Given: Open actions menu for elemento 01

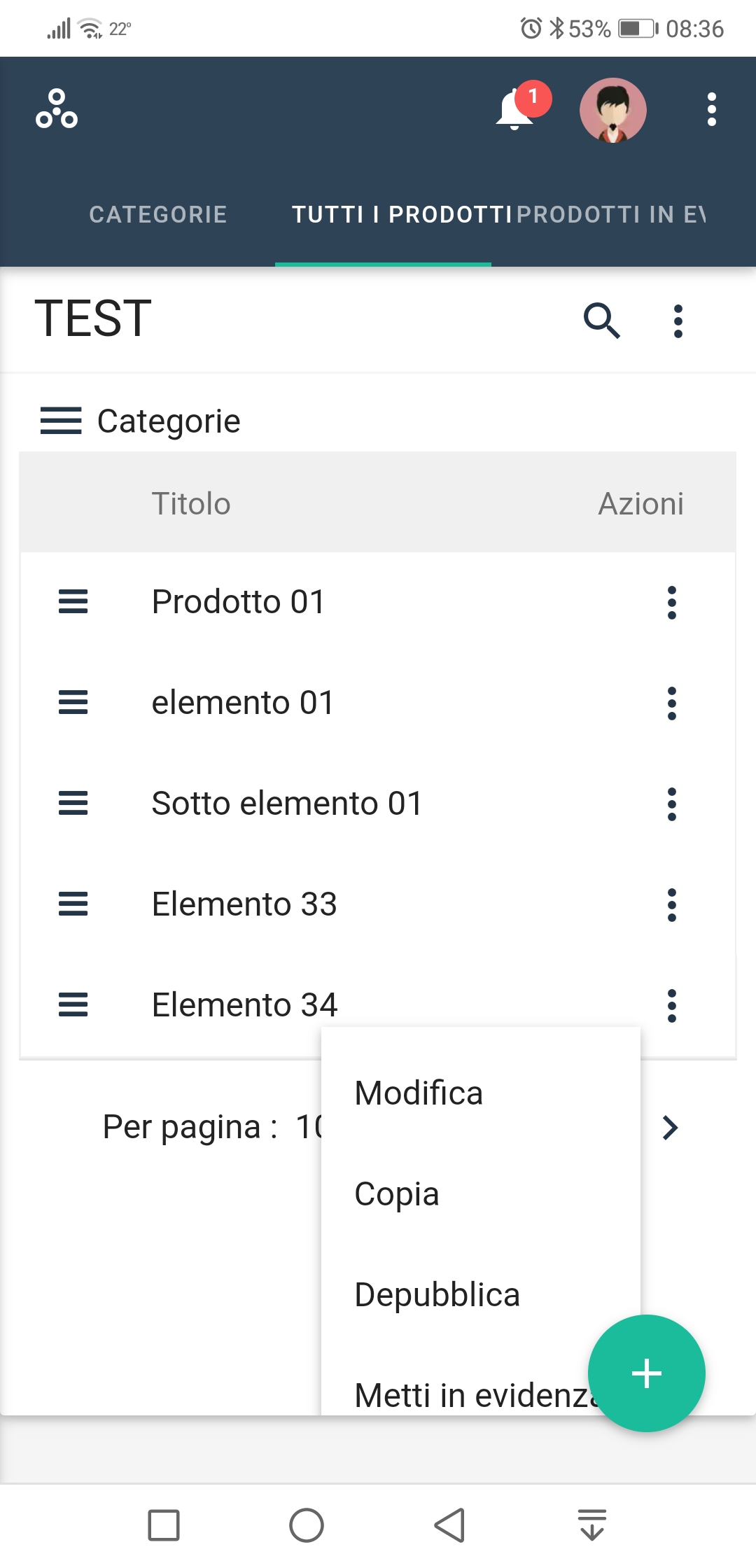Looking at the screenshot, I should (x=672, y=703).
